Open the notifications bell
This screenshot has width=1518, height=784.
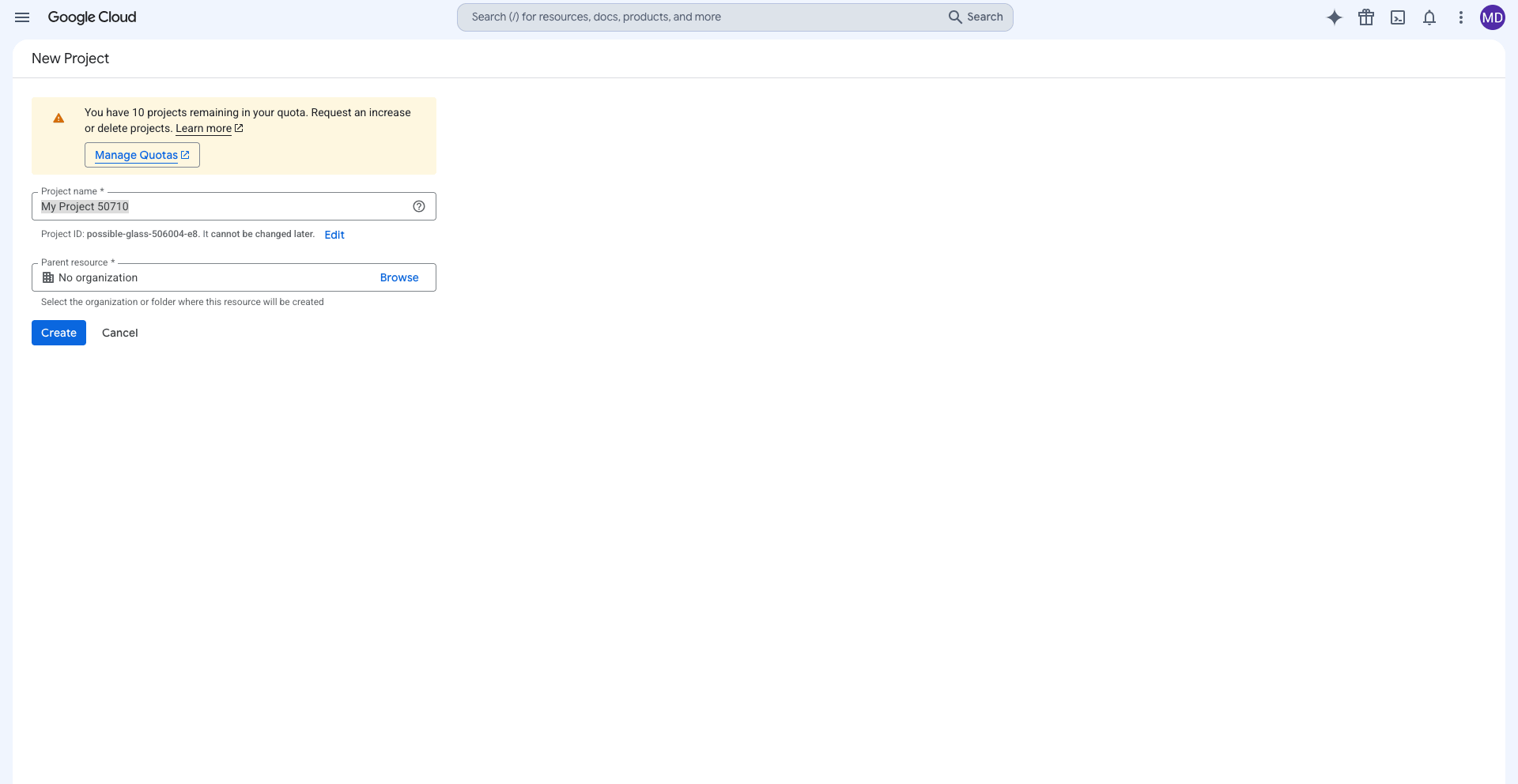pos(1429,17)
